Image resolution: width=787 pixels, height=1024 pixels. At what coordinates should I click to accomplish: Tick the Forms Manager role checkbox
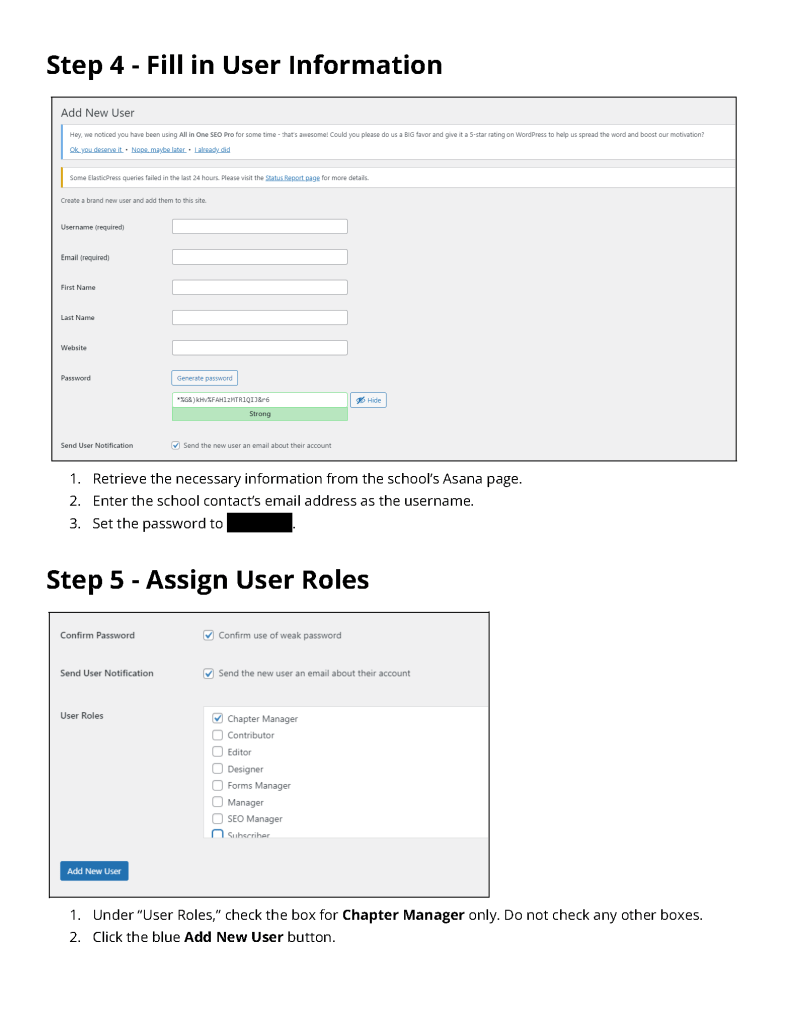217,785
